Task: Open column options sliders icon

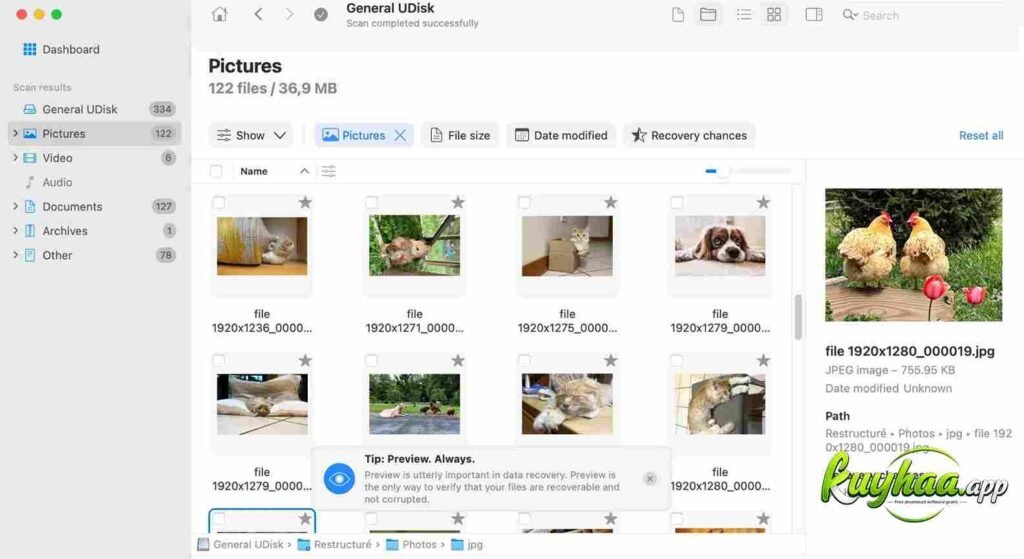Action: (x=328, y=171)
